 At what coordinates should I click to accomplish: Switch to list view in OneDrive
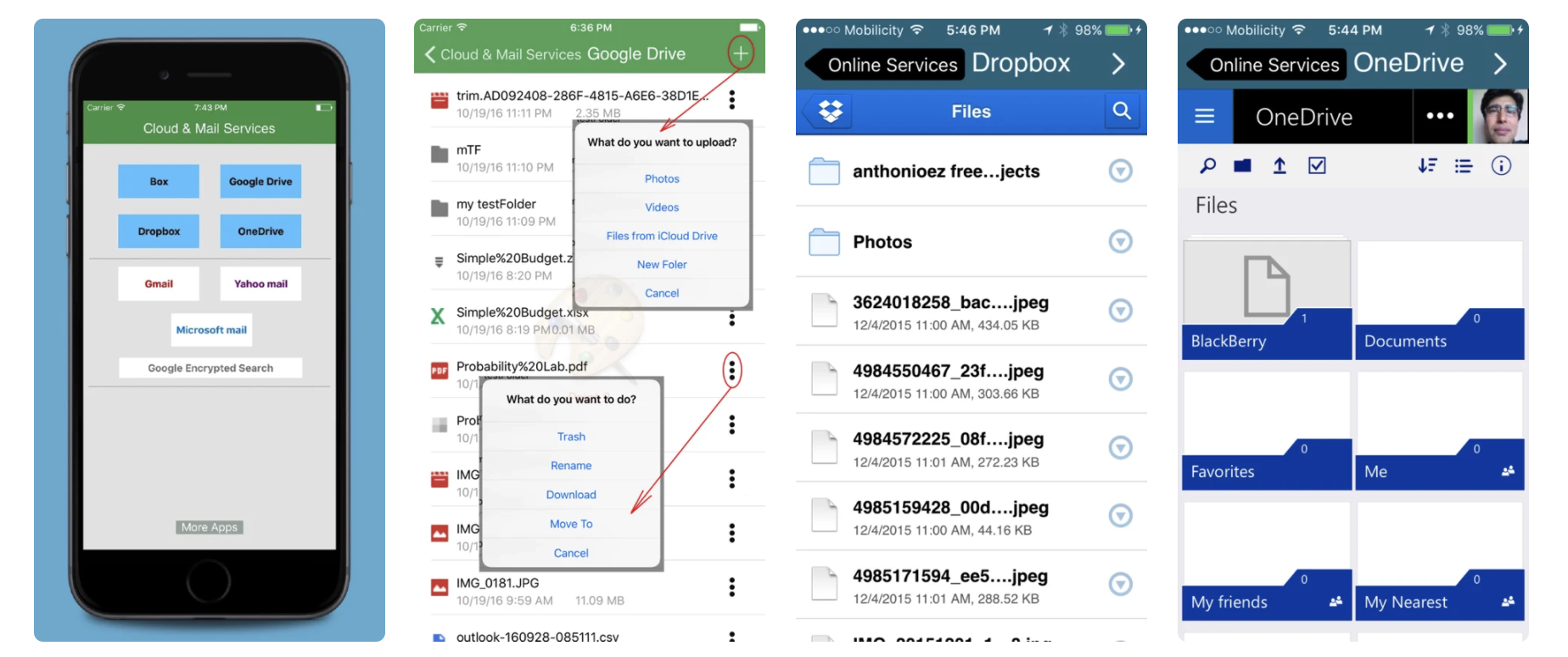tap(1464, 166)
